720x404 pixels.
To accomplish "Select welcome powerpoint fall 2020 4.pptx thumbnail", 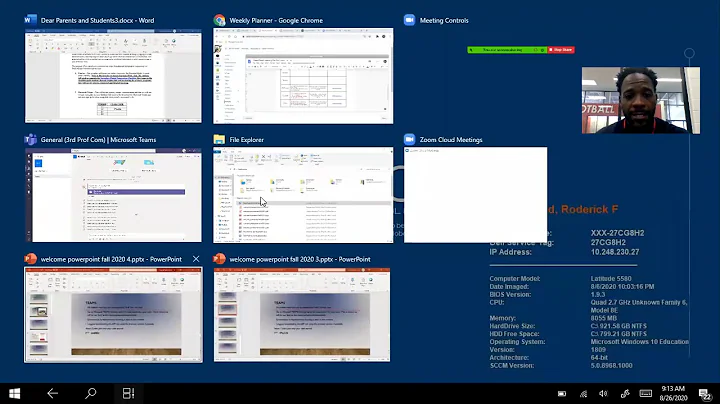I will [x=113, y=315].
